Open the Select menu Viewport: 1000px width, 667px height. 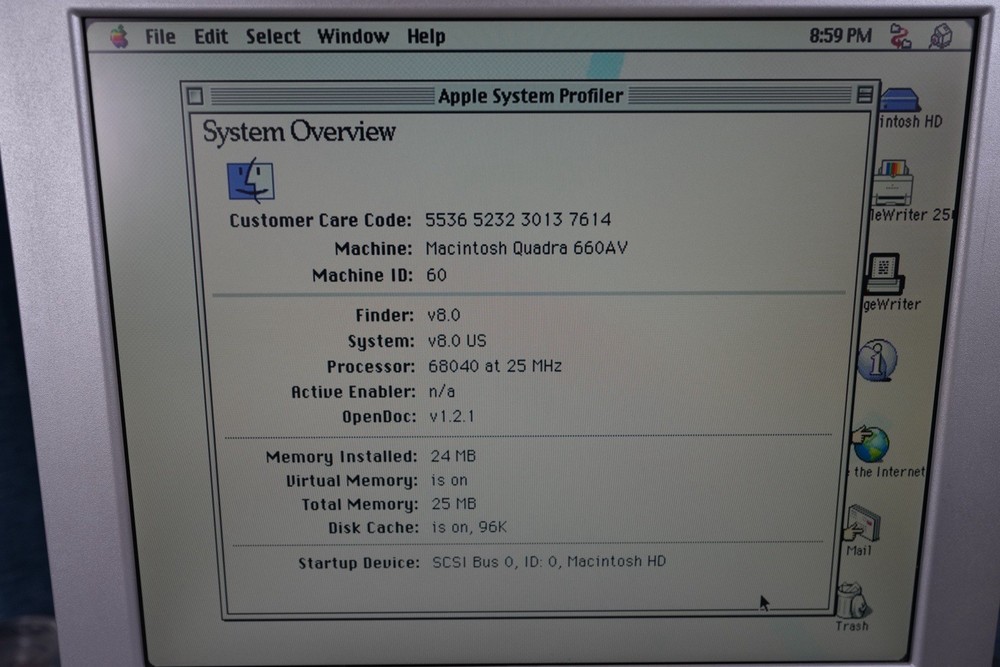pos(273,36)
